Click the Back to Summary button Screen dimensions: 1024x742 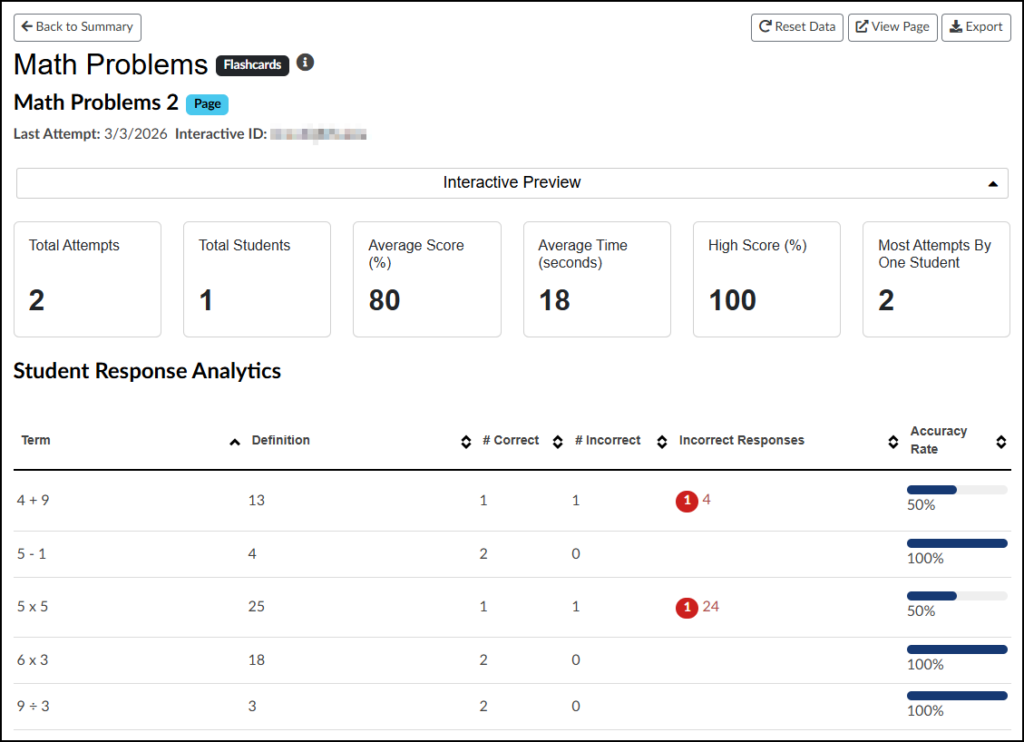[x=76, y=27]
